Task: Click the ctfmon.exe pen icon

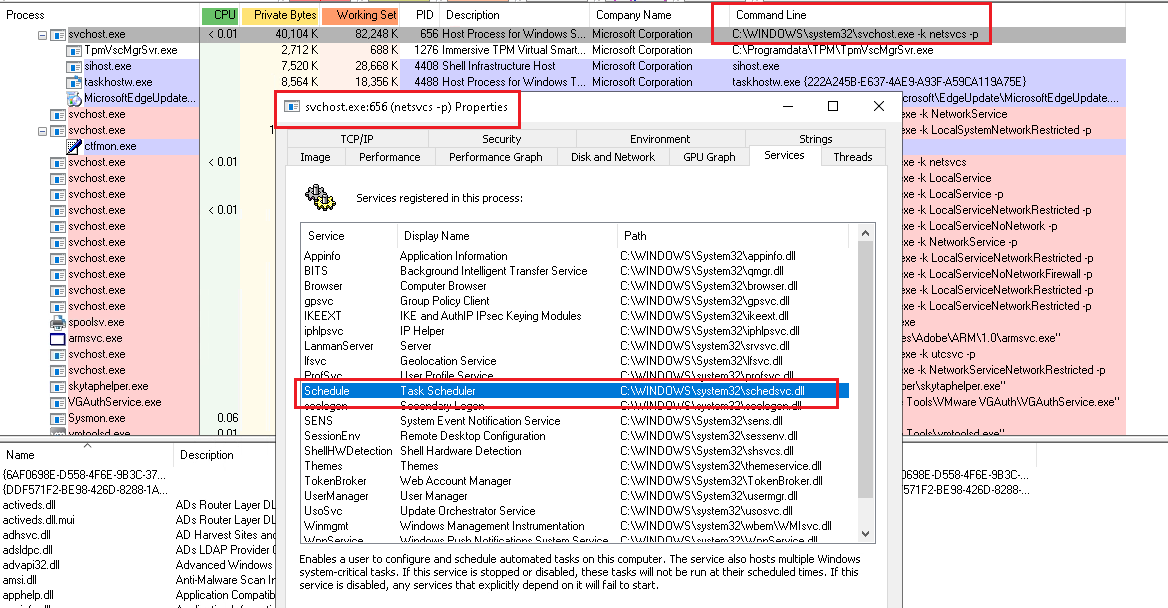Action: point(75,146)
